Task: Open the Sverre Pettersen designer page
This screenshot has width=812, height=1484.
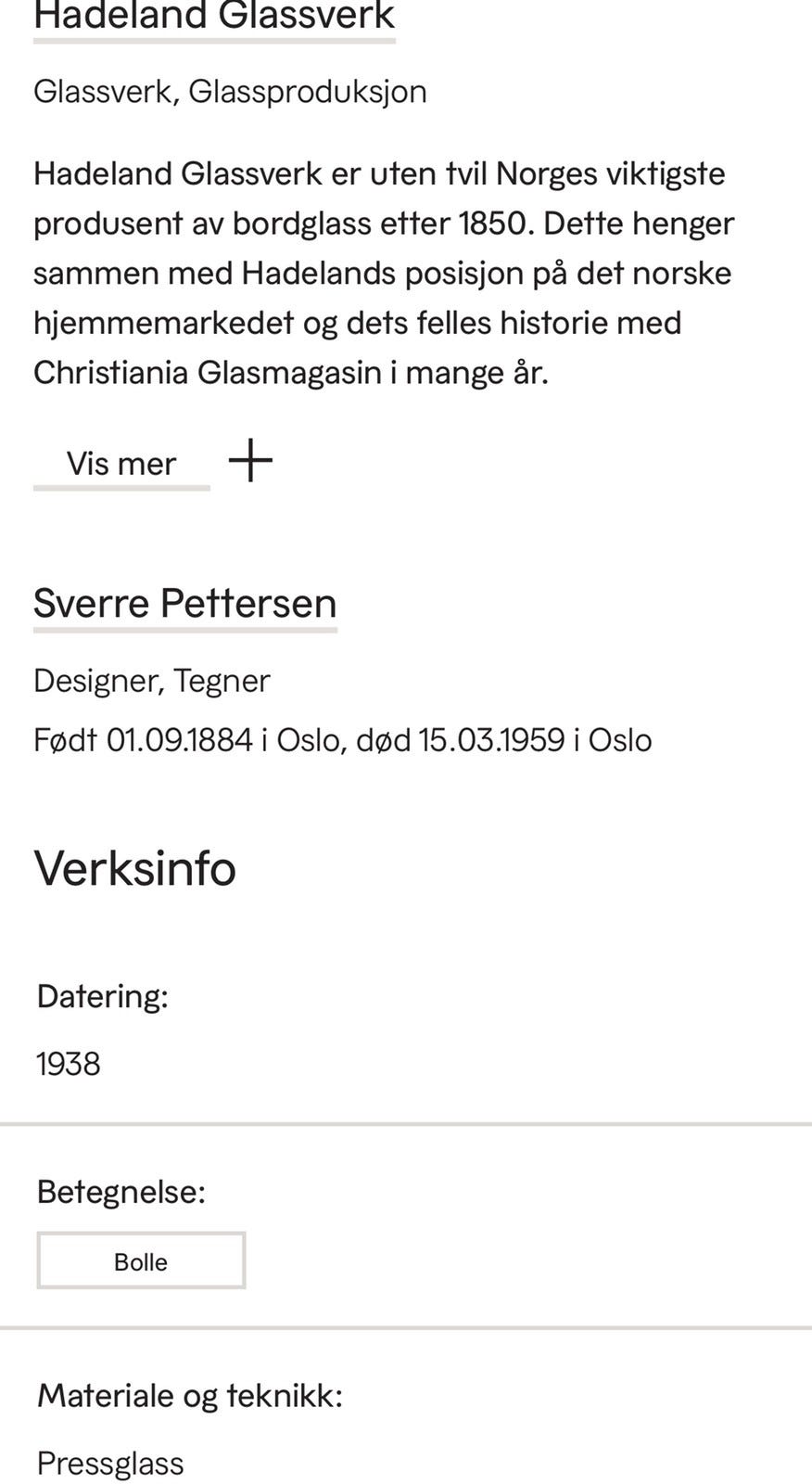Action: coord(184,604)
